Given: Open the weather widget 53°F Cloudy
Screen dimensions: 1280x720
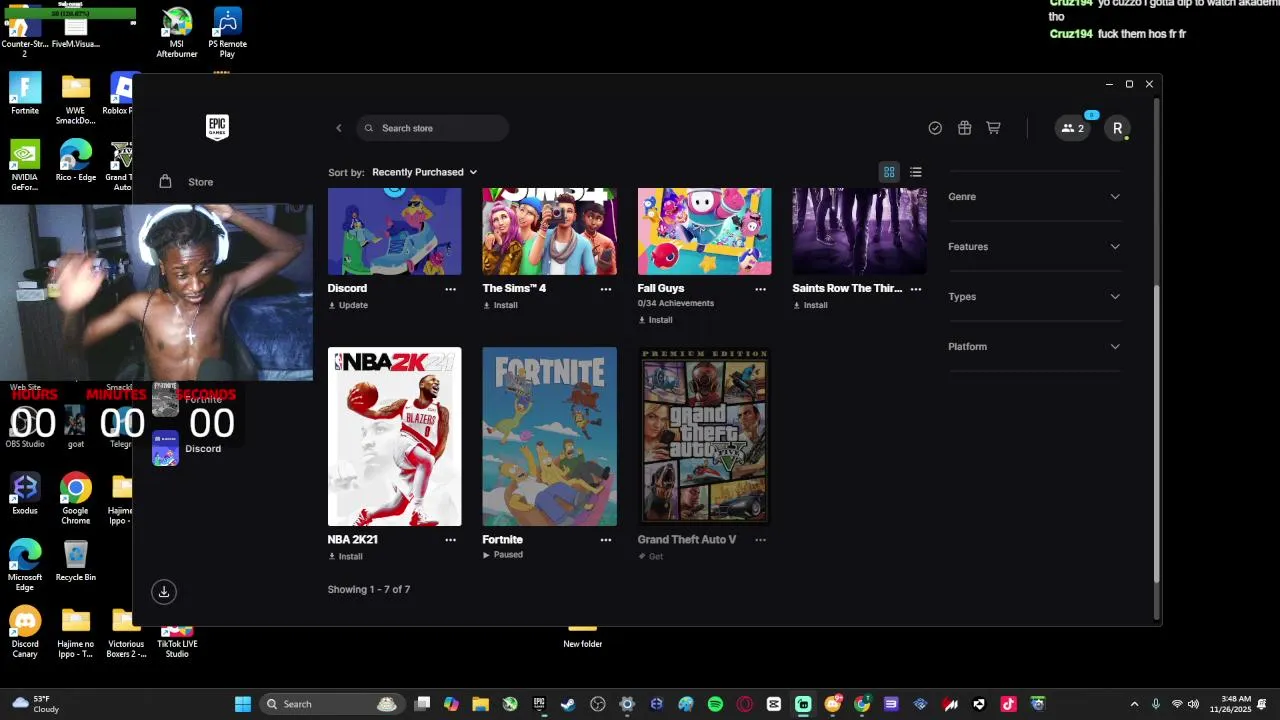Looking at the screenshot, I should (x=34, y=704).
